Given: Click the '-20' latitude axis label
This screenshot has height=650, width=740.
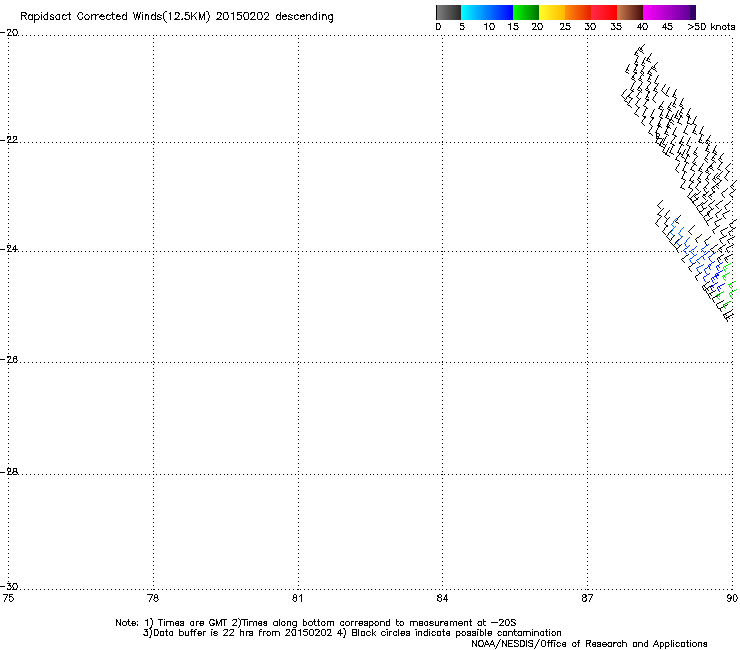Looking at the screenshot, I should 9,33.
